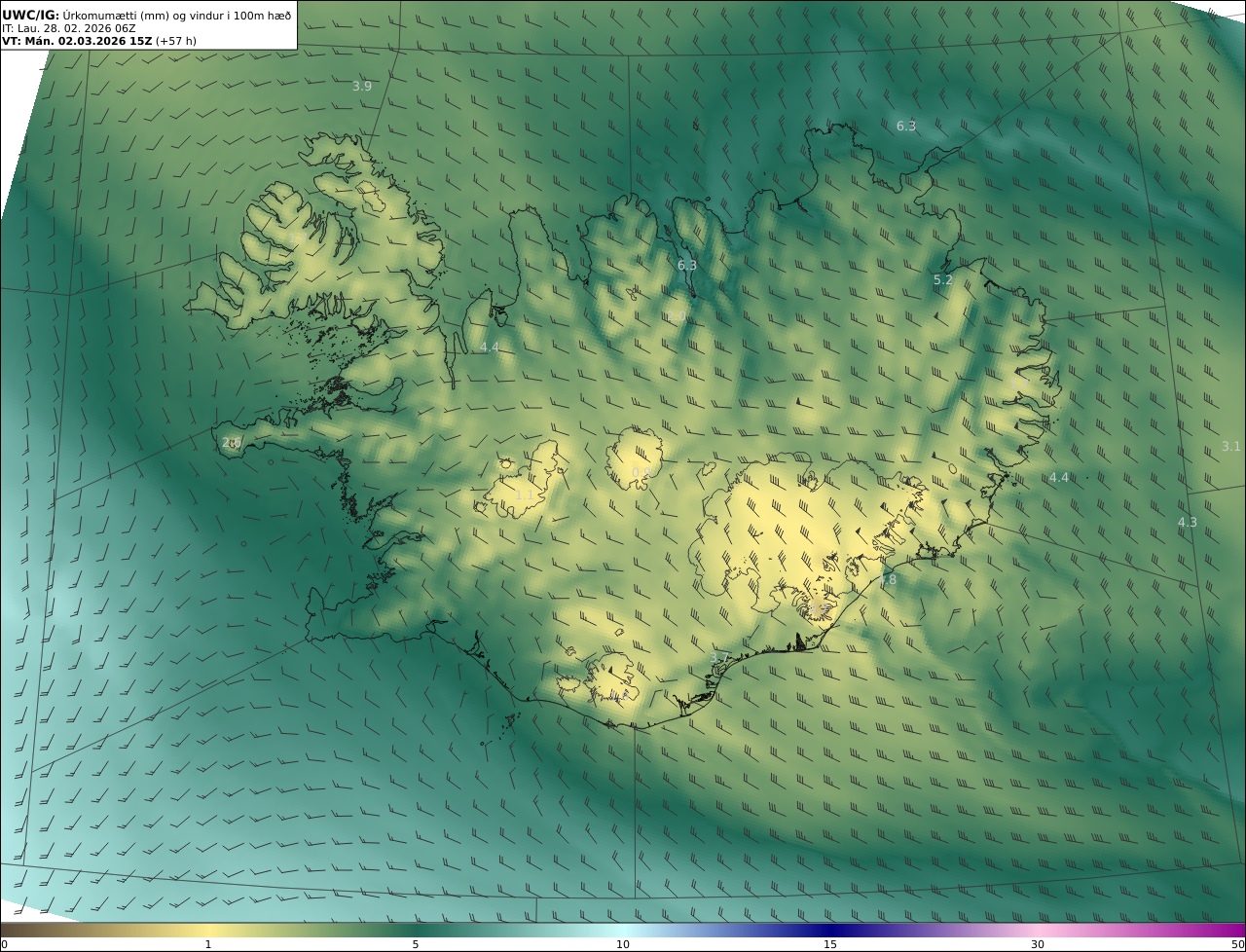Click the '(+57 h)' forecast offset text
Image resolution: width=1246 pixels, height=952 pixels.
[176, 41]
